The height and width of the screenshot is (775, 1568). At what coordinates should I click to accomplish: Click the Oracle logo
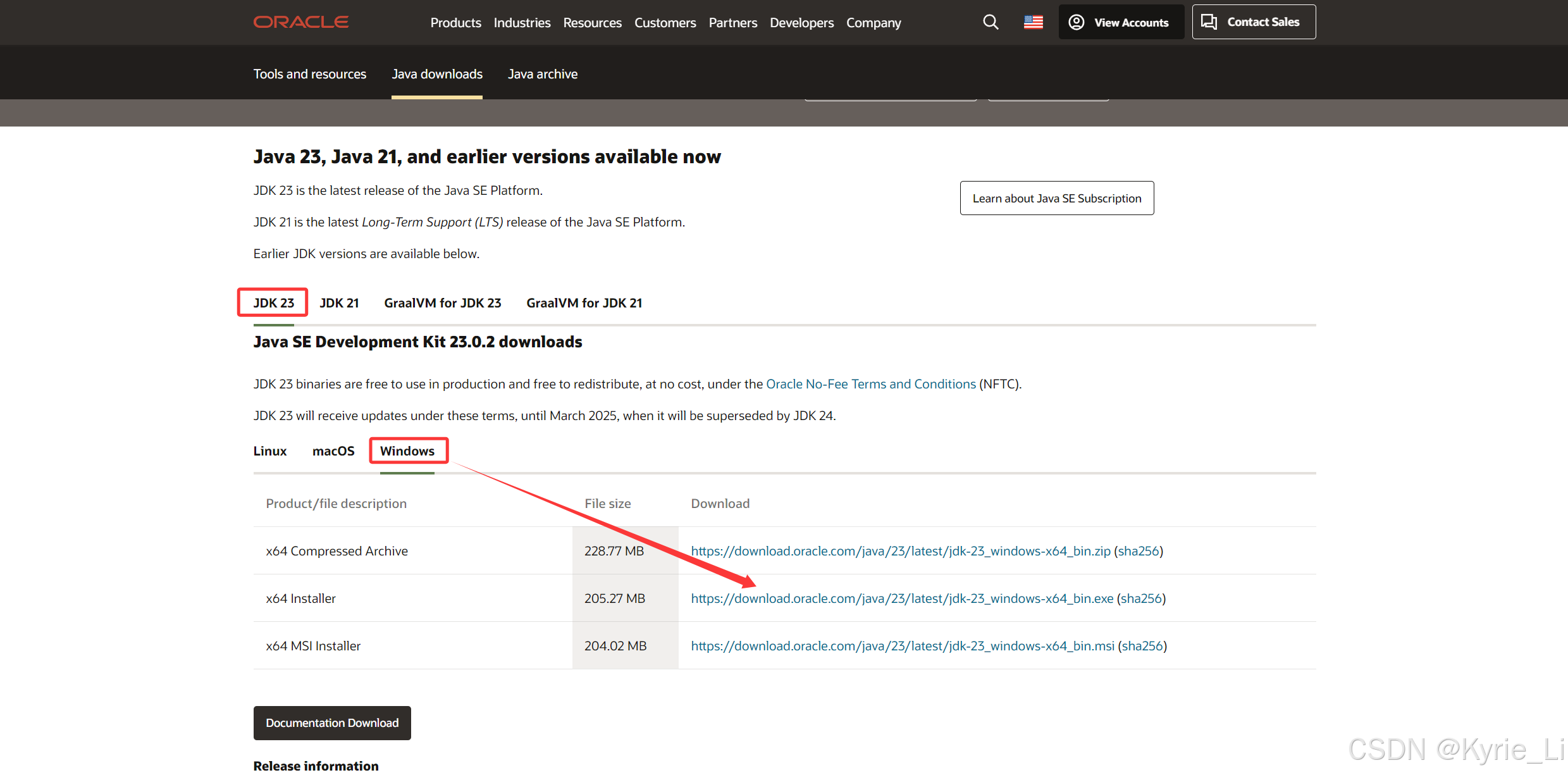pos(300,22)
